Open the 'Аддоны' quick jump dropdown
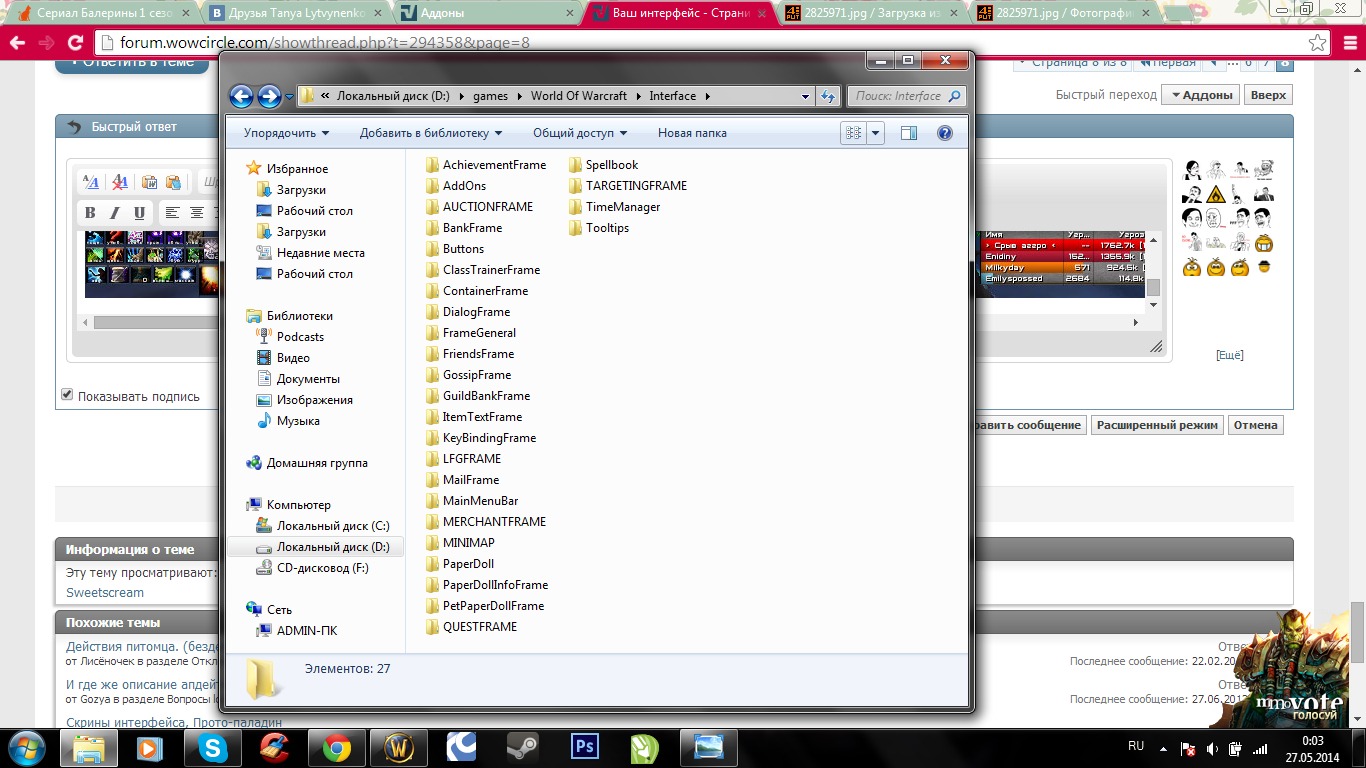1366x768 pixels. 1200,95
